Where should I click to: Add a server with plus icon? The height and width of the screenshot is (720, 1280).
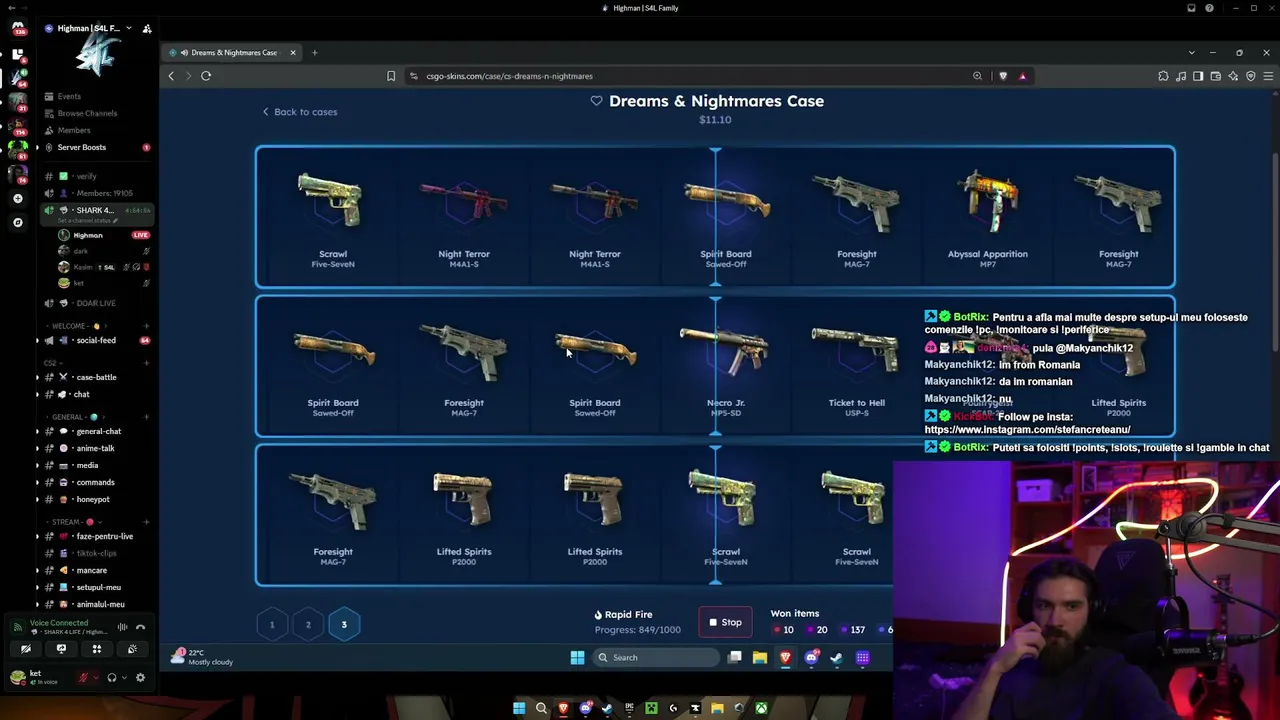coord(17,199)
